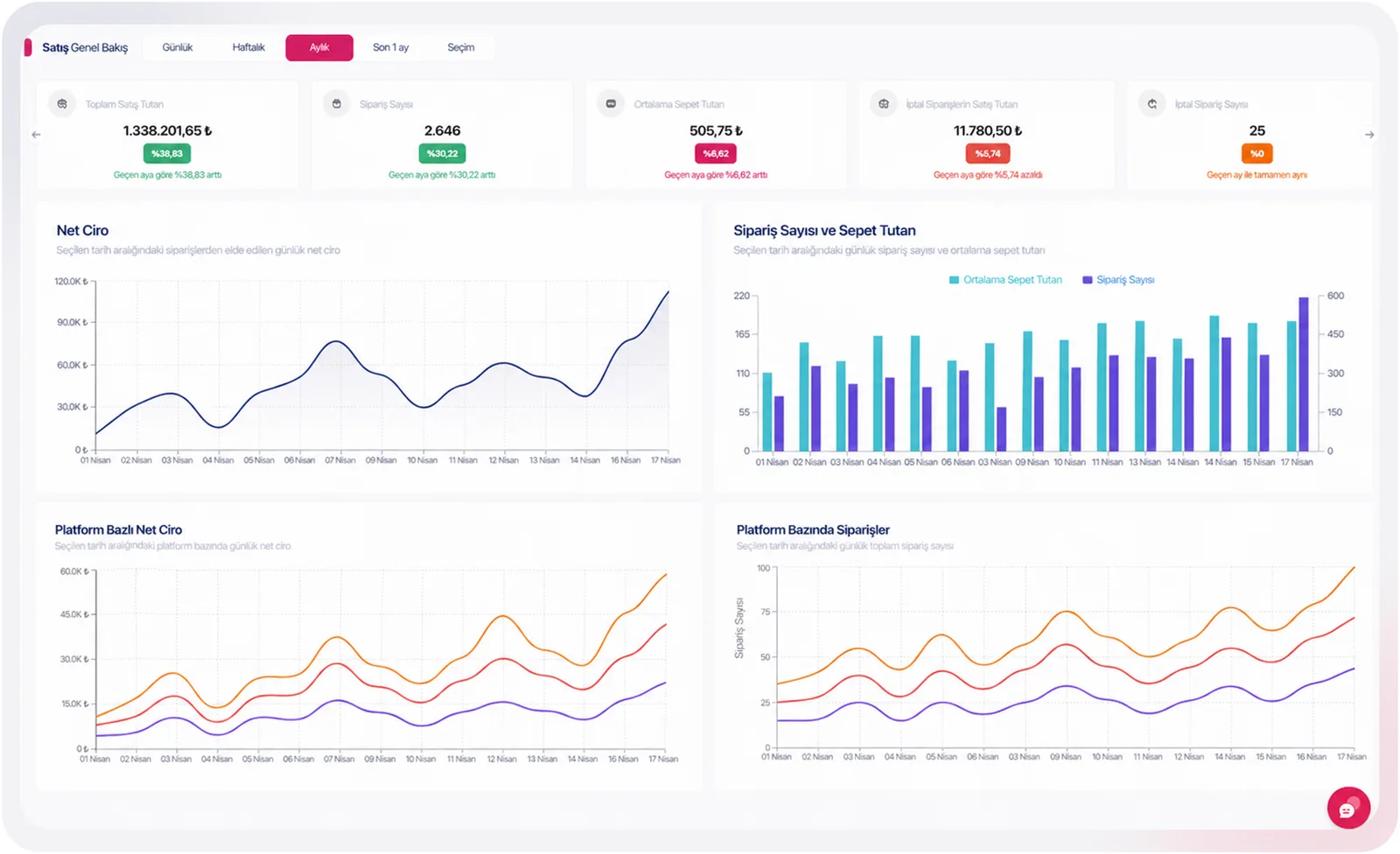Toggle Ortalama Sepet Tutarı legend series

pyautogui.click(x=1005, y=280)
